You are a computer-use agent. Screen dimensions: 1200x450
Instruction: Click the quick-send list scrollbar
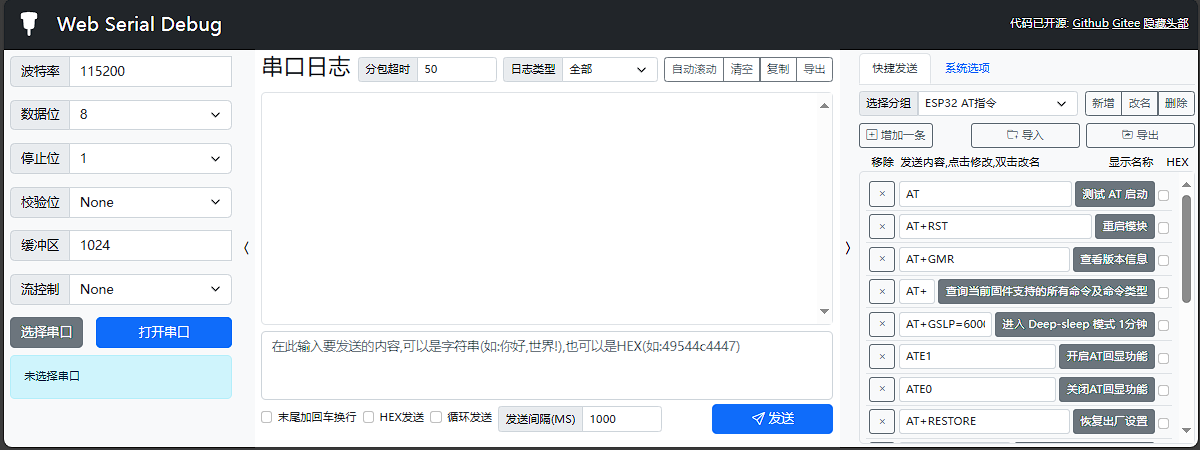(x=1186, y=260)
